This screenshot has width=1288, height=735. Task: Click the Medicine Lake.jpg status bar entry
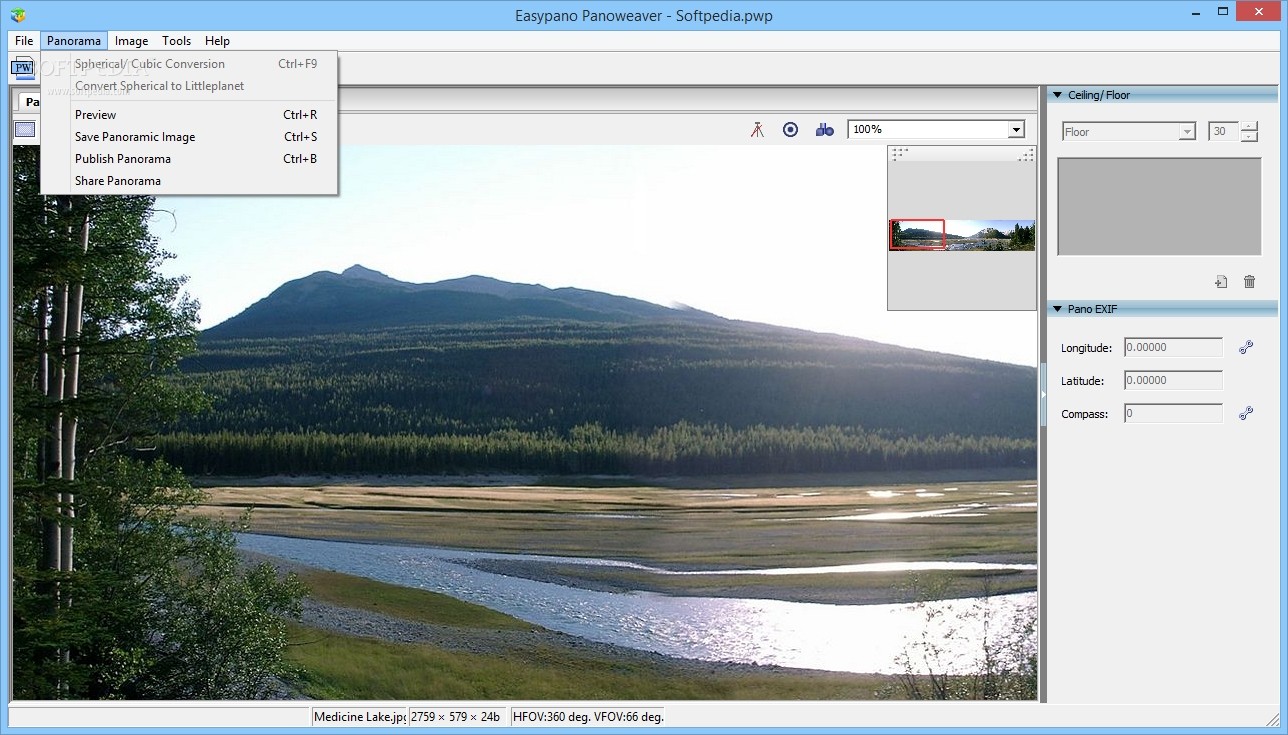coord(359,717)
